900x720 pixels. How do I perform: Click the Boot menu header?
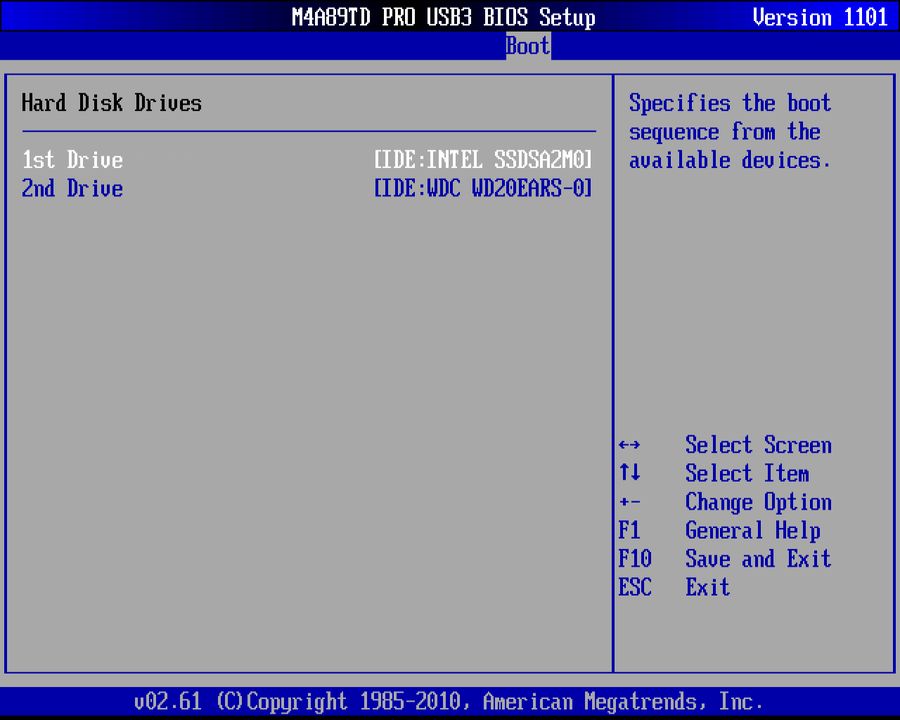point(527,46)
